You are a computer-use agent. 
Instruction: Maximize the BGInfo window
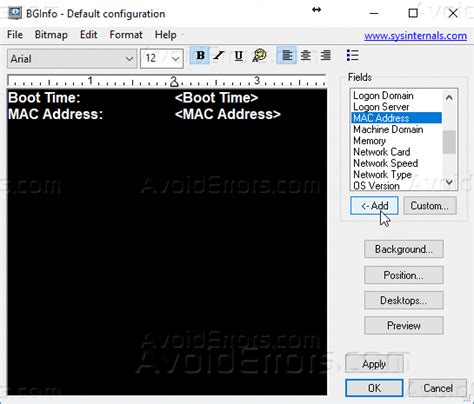[413, 13]
